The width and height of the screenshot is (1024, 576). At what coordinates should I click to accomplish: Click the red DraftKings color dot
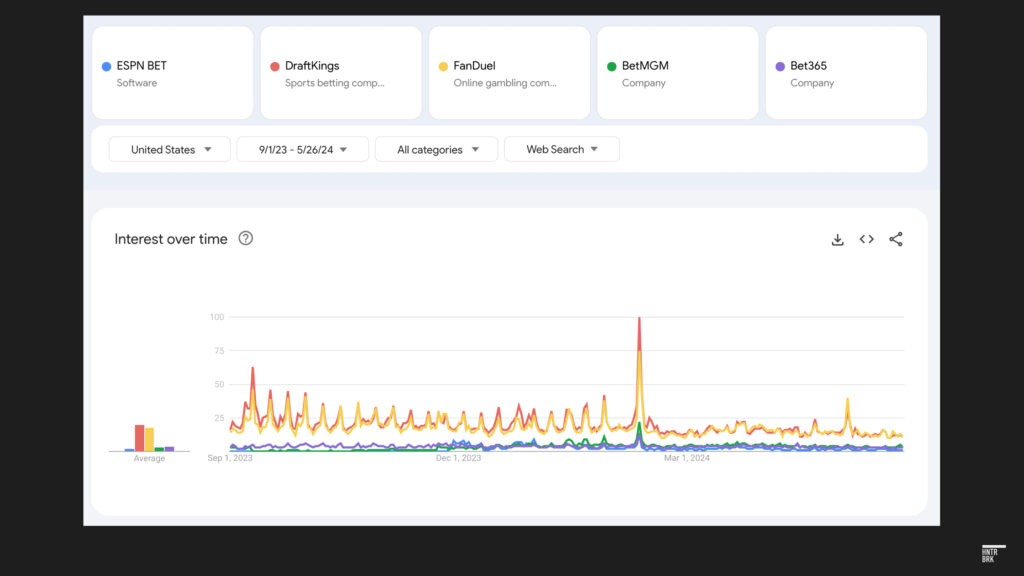tap(275, 66)
